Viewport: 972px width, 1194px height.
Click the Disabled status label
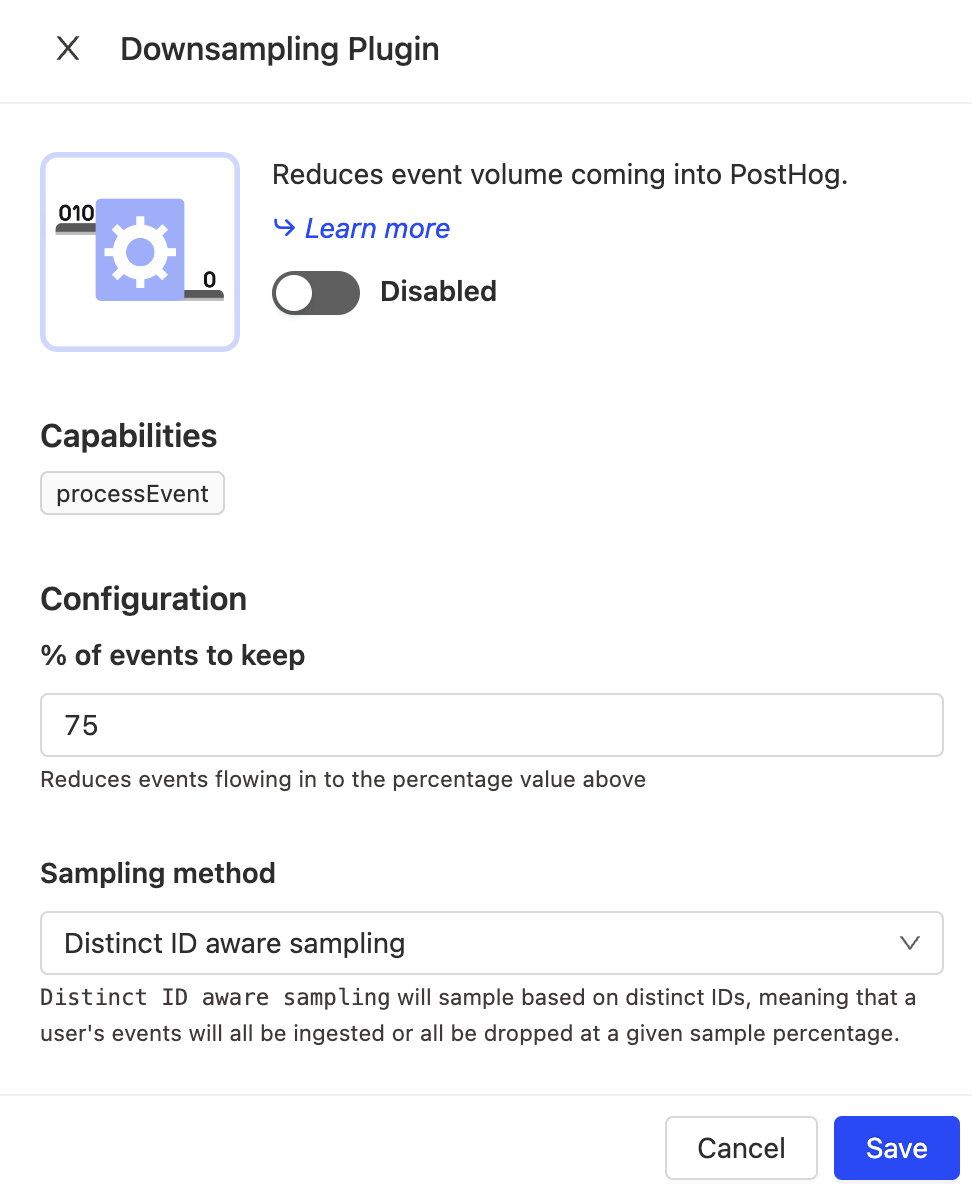point(438,292)
